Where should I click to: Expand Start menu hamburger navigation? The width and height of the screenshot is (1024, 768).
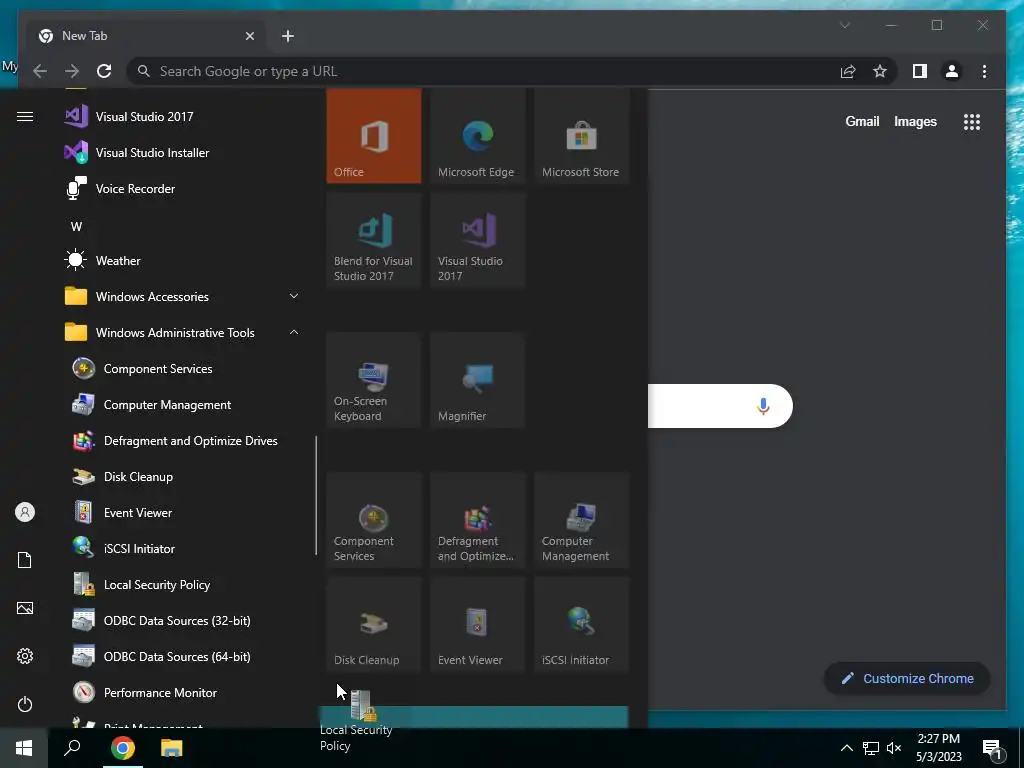(x=25, y=116)
